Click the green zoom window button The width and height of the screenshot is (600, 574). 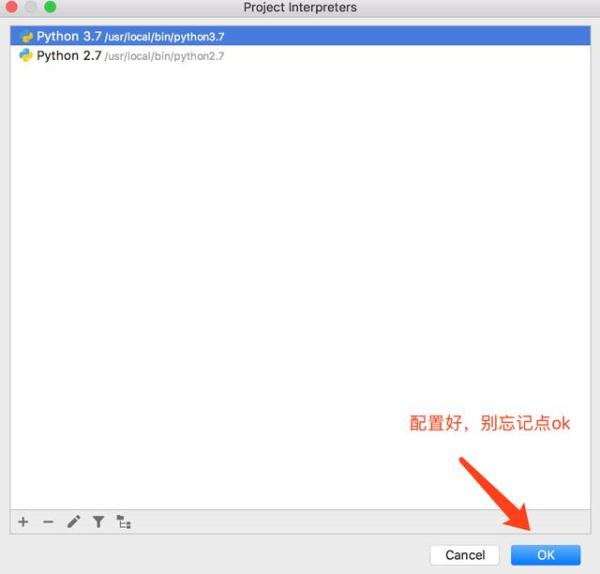pos(50,7)
